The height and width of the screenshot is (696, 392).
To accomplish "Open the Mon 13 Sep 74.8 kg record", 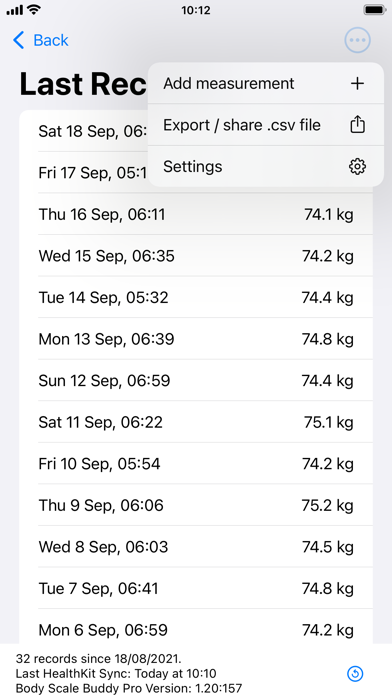I will (196, 339).
